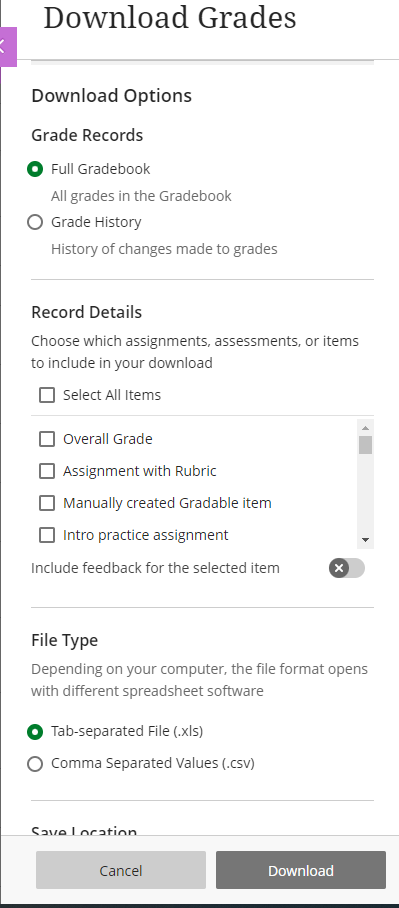Image resolution: width=399 pixels, height=908 pixels.
Task: Click the item list scroll-down arrow
Action: pos(365,540)
